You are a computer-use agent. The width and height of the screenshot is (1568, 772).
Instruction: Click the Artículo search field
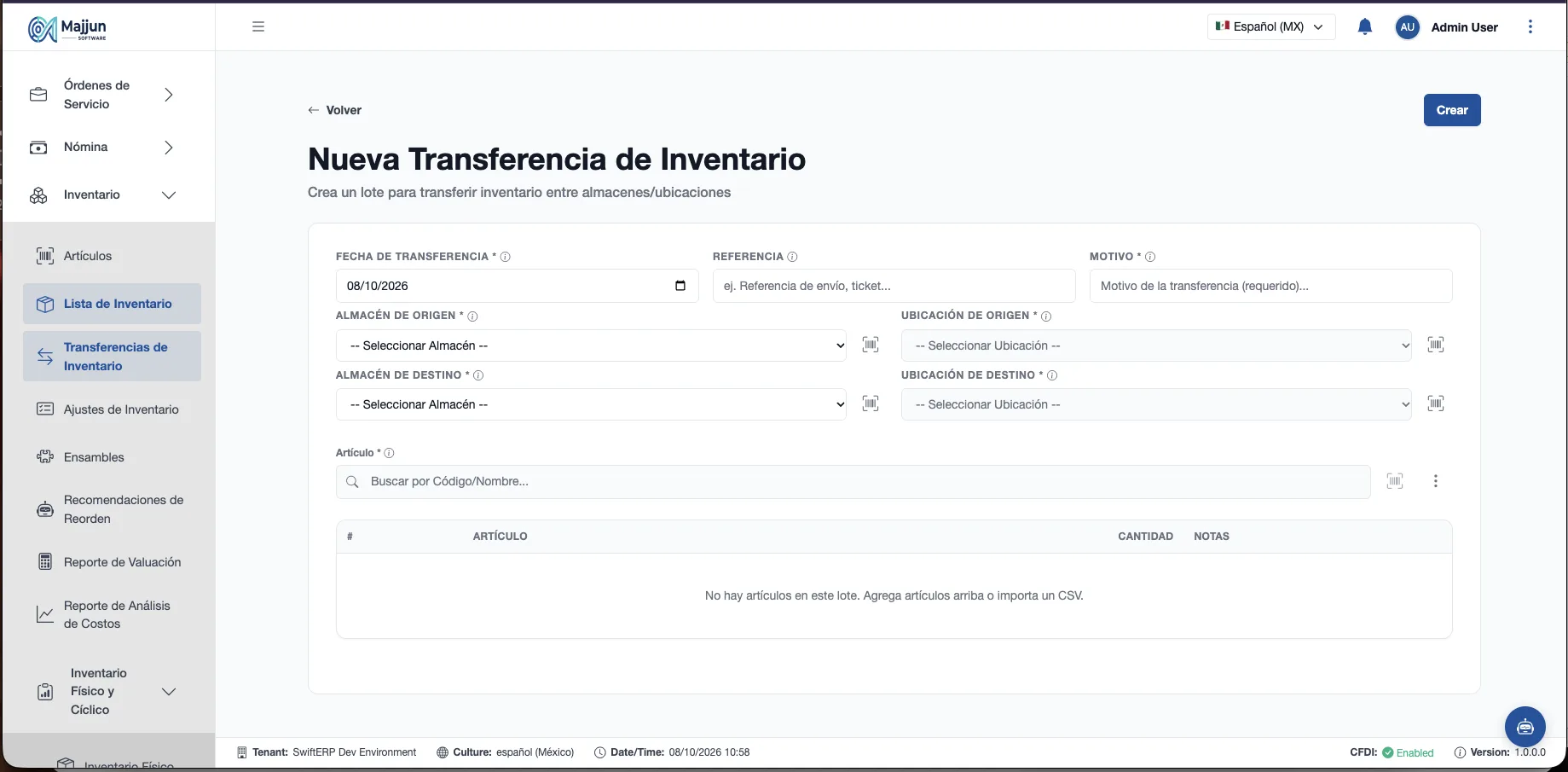point(853,482)
